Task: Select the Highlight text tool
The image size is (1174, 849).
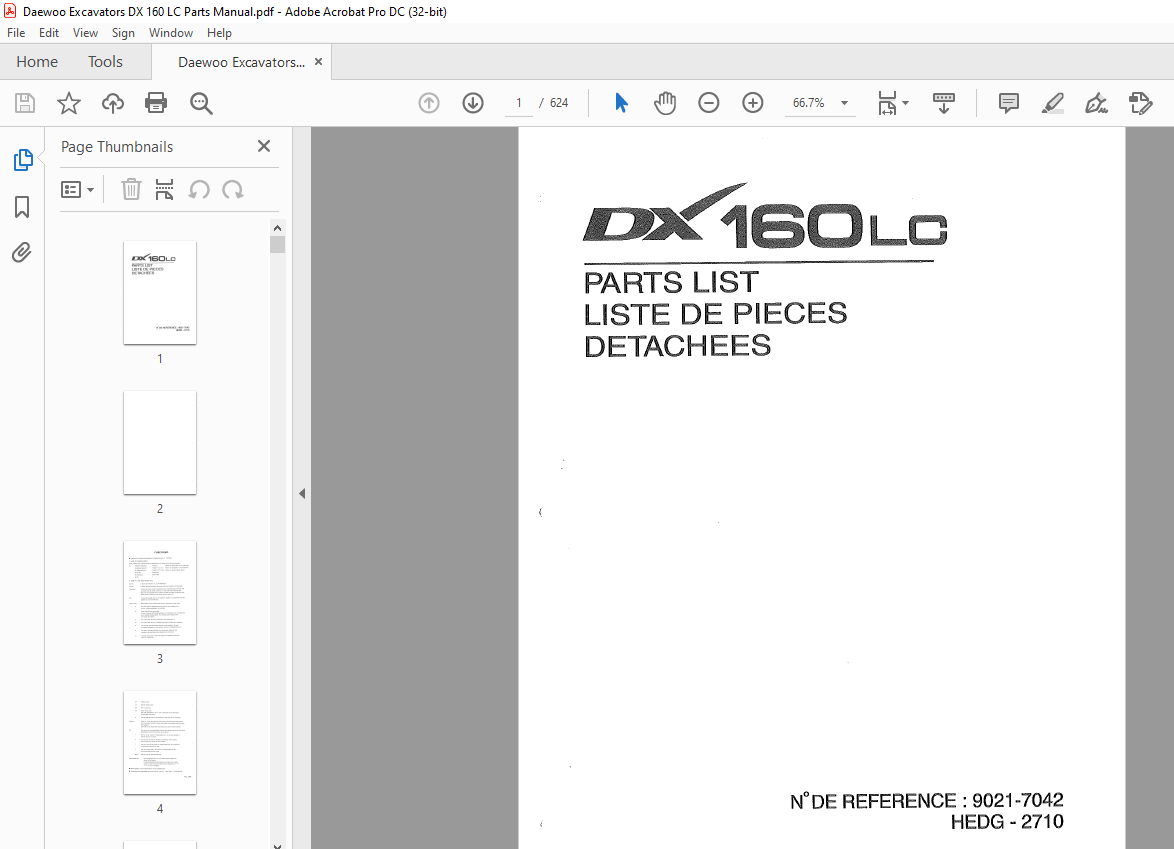Action: [1053, 103]
